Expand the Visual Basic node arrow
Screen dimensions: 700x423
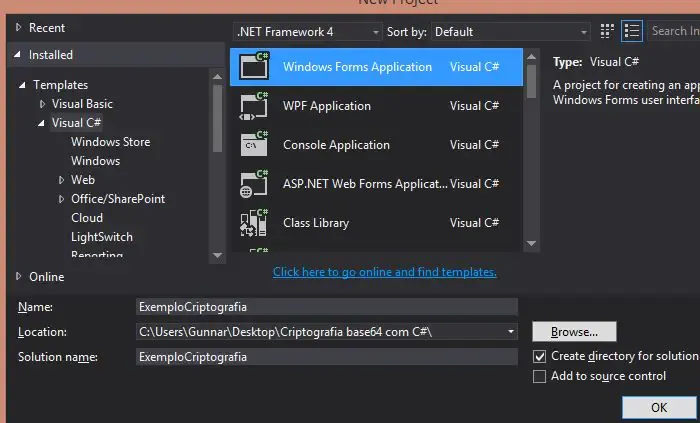point(42,104)
